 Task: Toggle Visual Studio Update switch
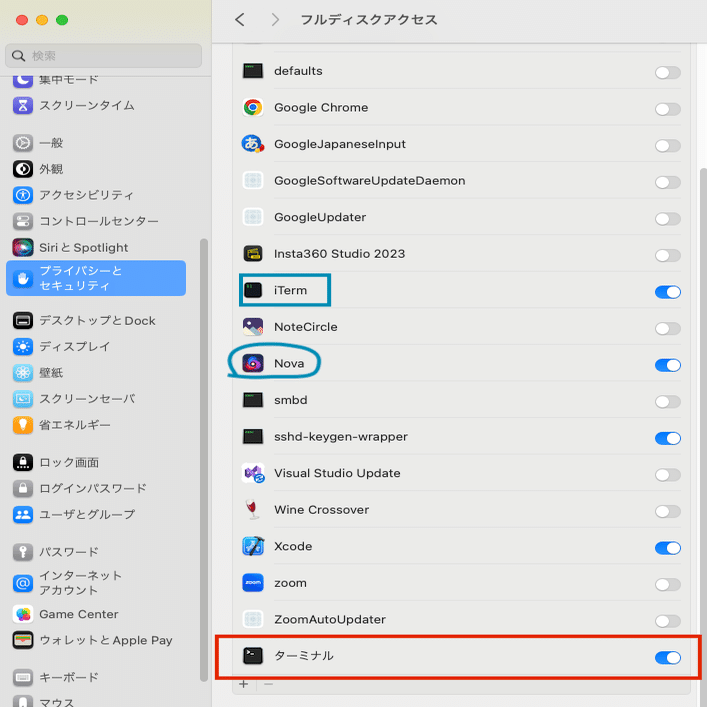pyautogui.click(x=668, y=475)
